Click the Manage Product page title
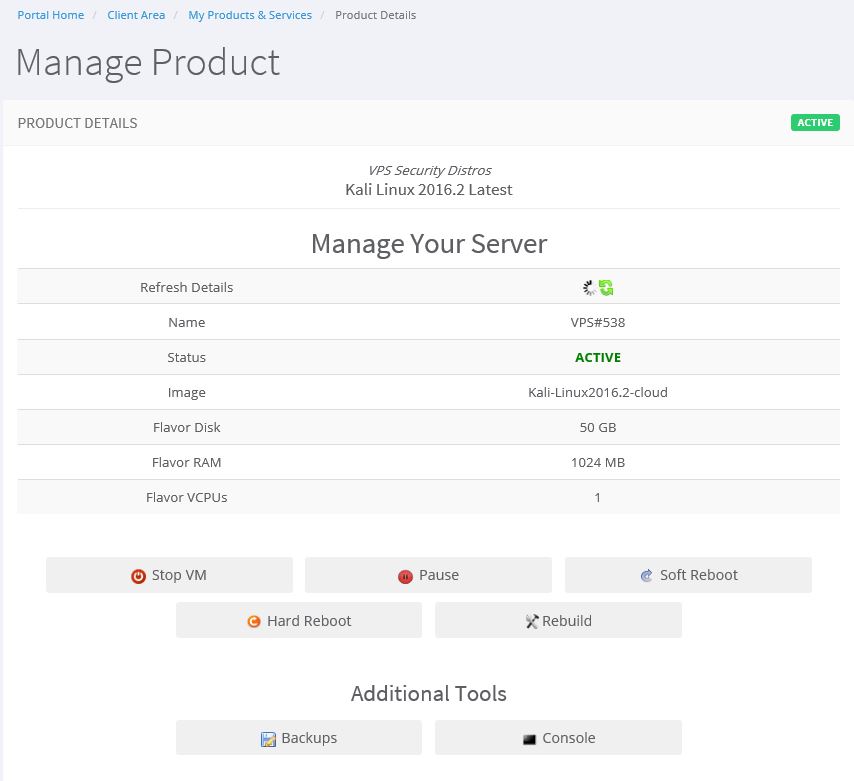 (148, 63)
